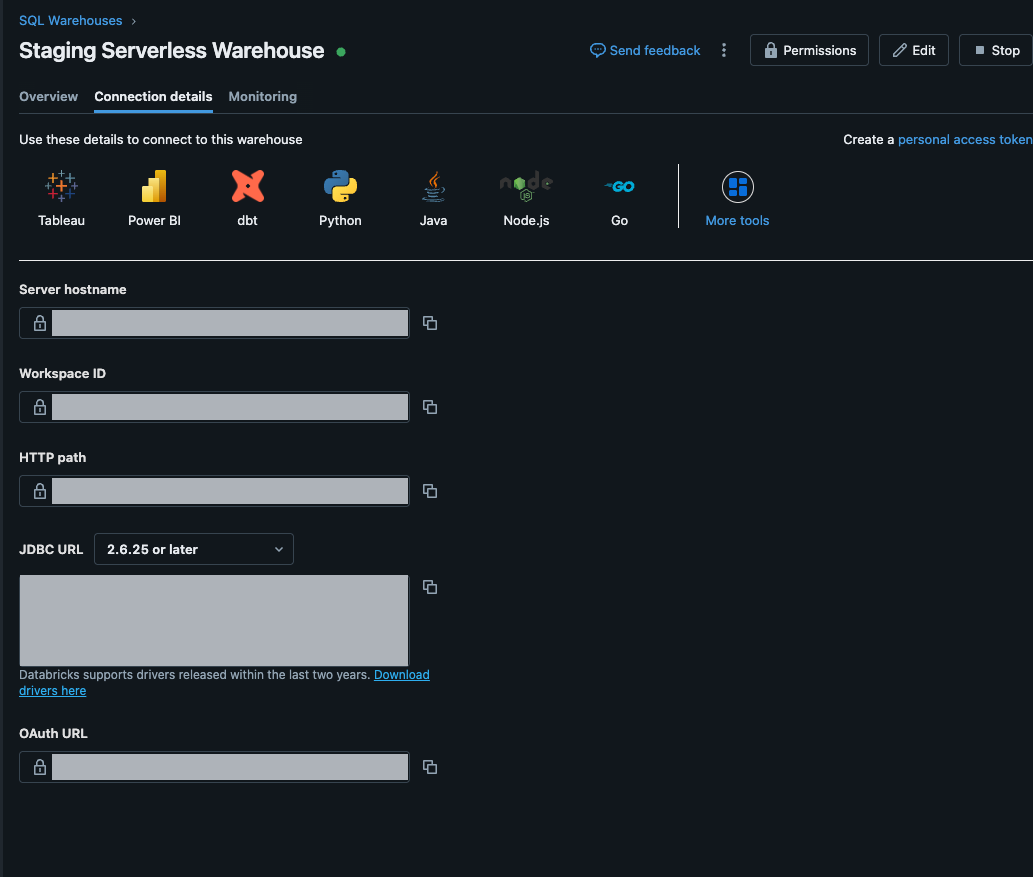
Task: Follow the Download drivers here link
Action: click(x=402, y=675)
